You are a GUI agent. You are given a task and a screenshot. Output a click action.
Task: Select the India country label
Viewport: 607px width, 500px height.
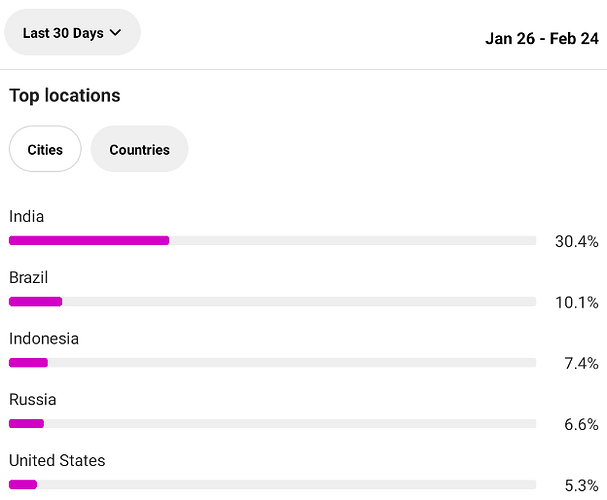click(x=26, y=216)
